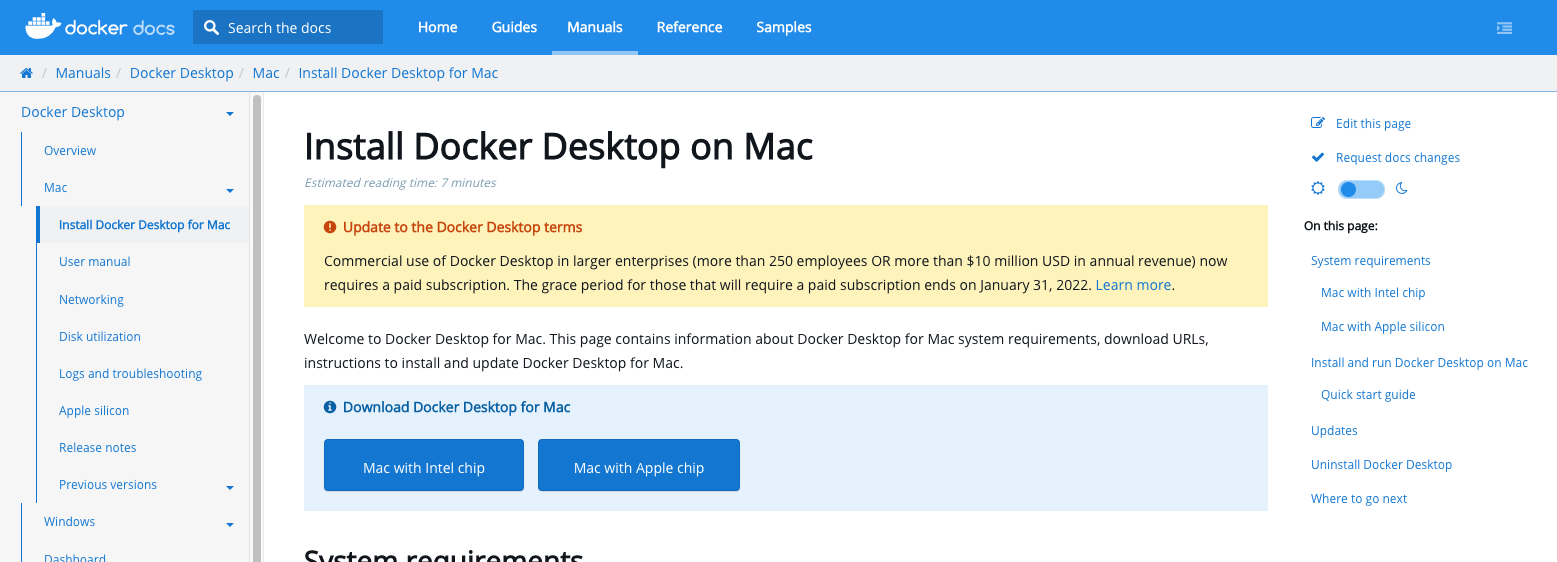
Task: Open Disk utilization in the sidebar
Action: click(x=100, y=336)
